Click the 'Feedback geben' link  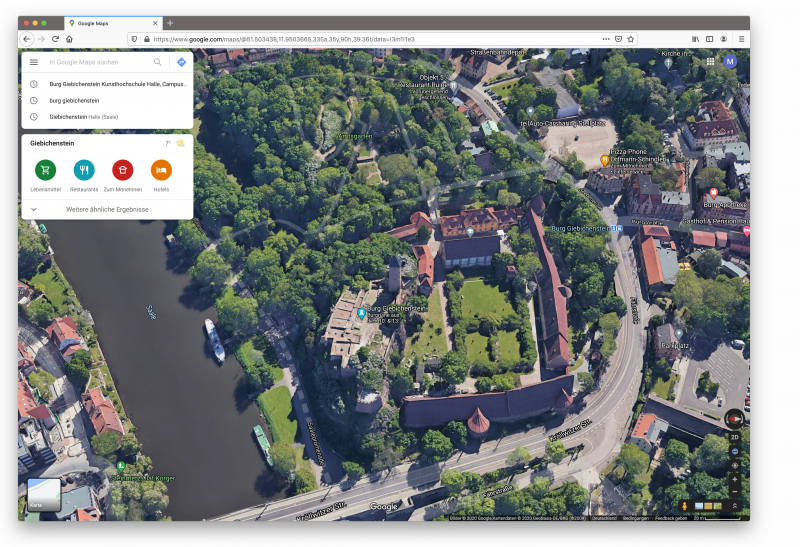pyautogui.click(x=672, y=518)
